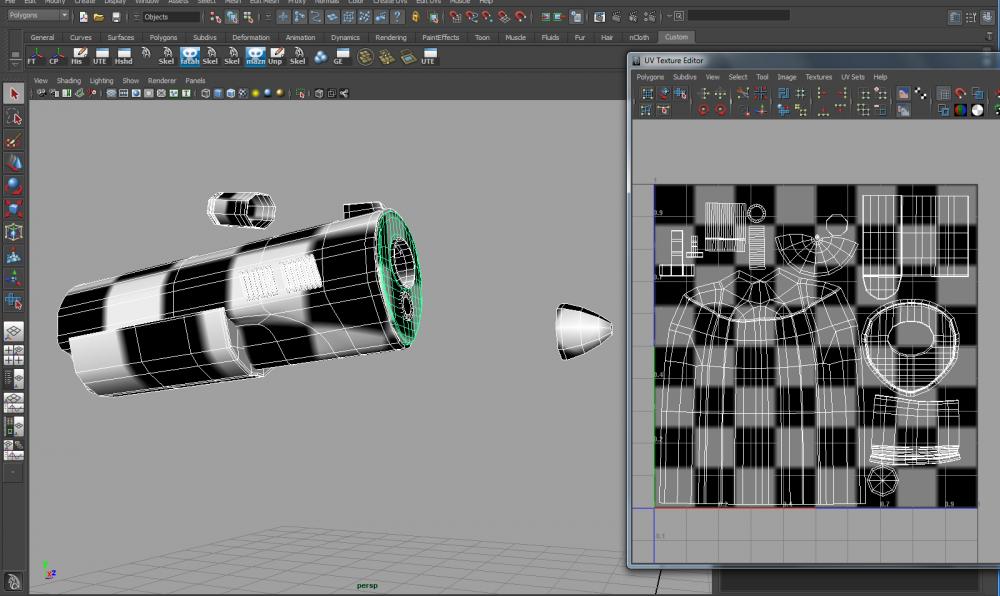Create a new scene file
The image size is (1000, 596).
click(84, 17)
